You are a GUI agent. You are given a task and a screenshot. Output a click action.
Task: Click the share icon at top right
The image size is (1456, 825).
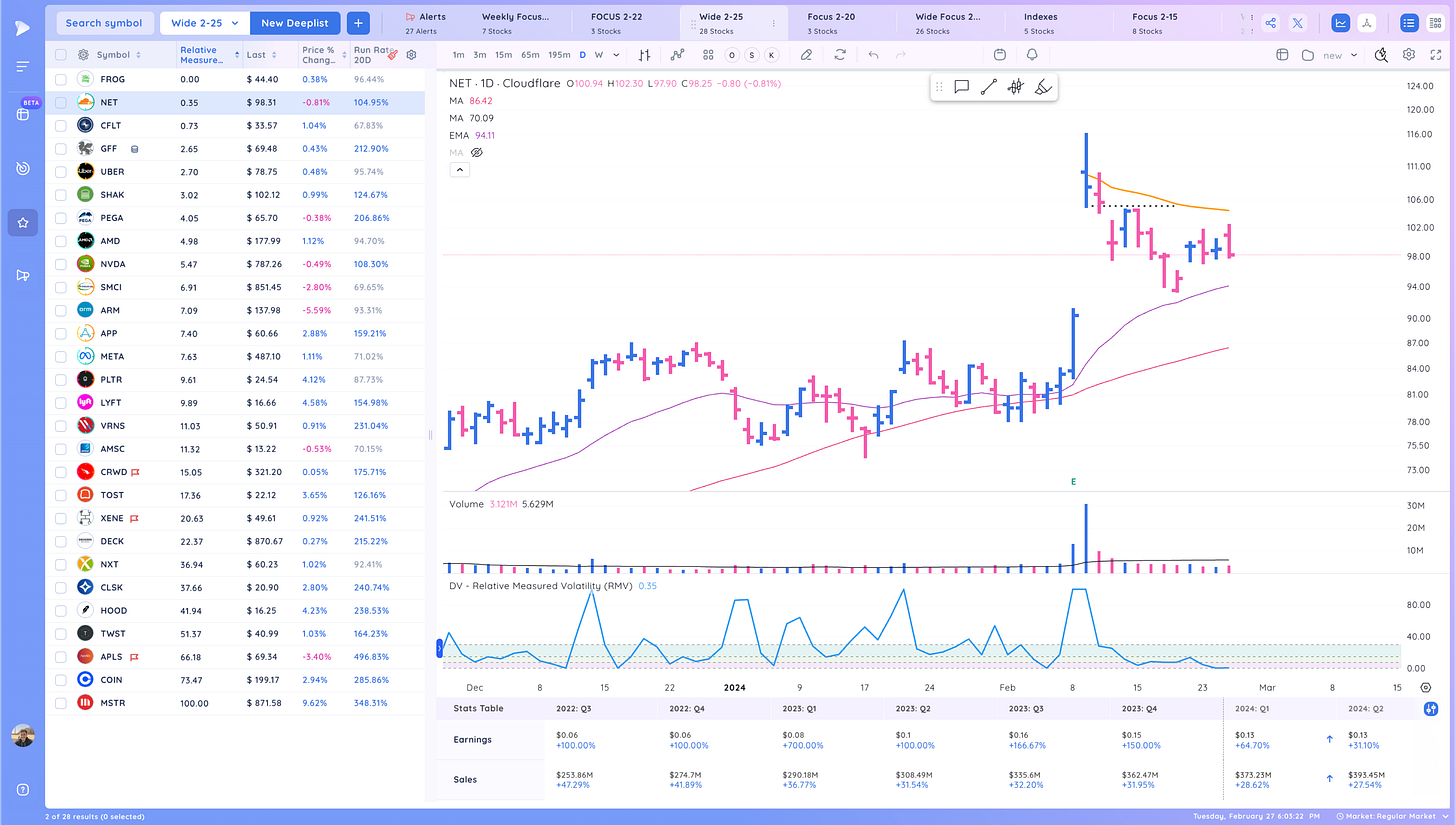pos(1270,23)
